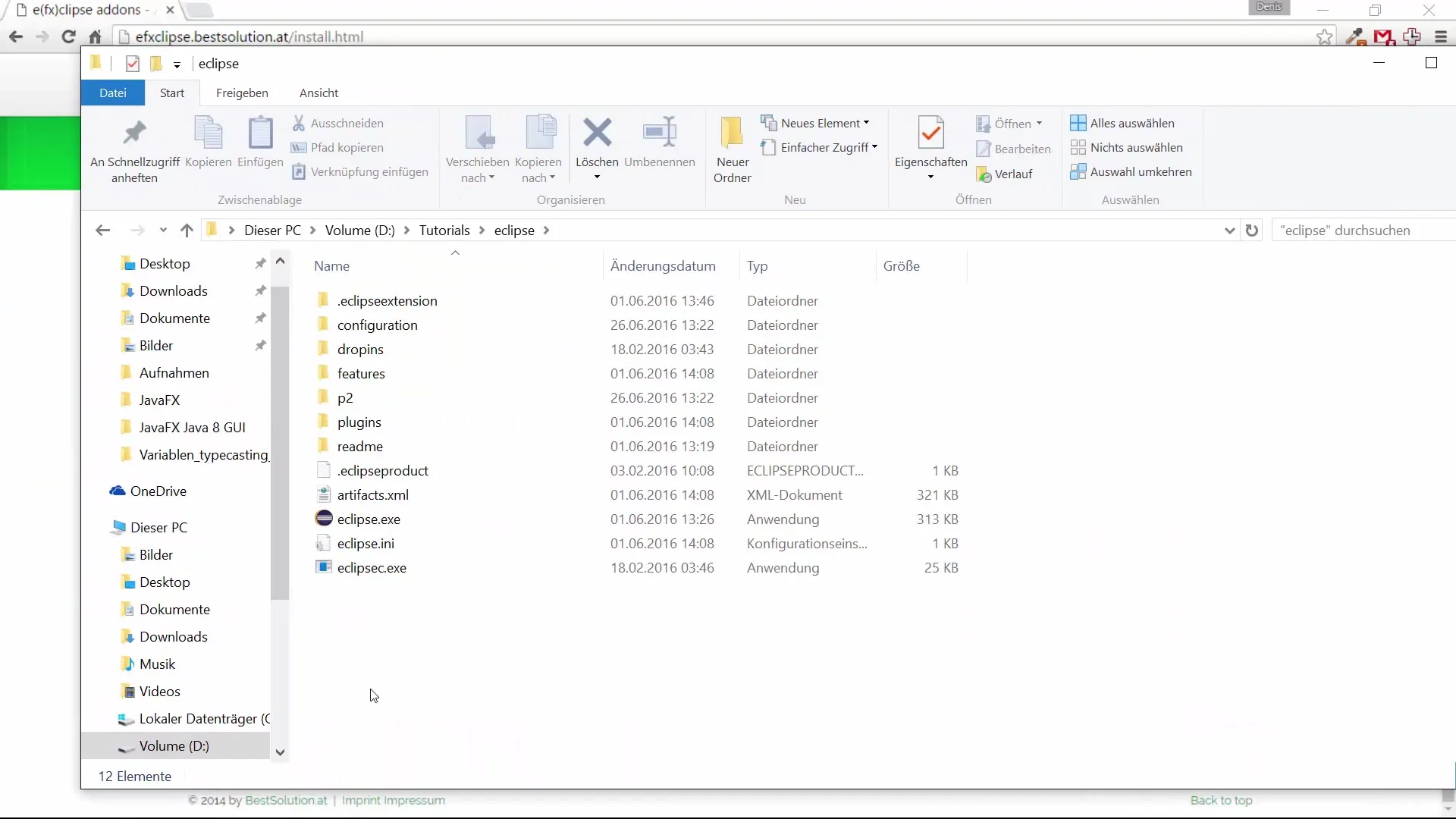Select Volume (D:) in navigation pane
Image resolution: width=1456 pixels, height=819 pixels.
click(174, 745)
